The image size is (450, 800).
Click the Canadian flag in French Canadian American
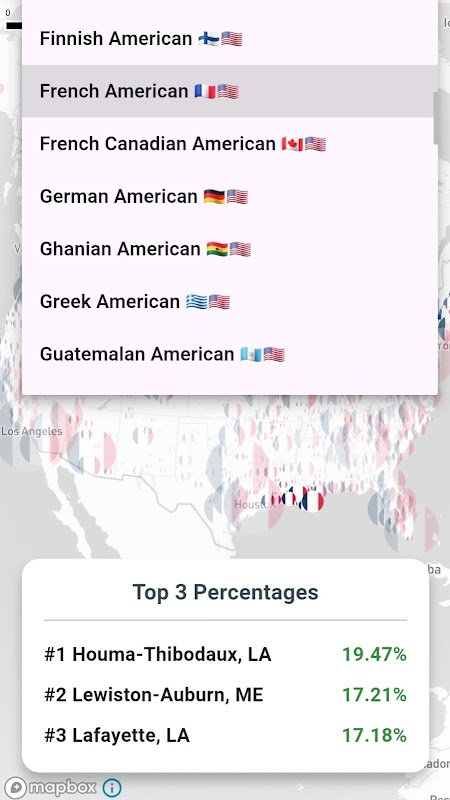point(292,144)
